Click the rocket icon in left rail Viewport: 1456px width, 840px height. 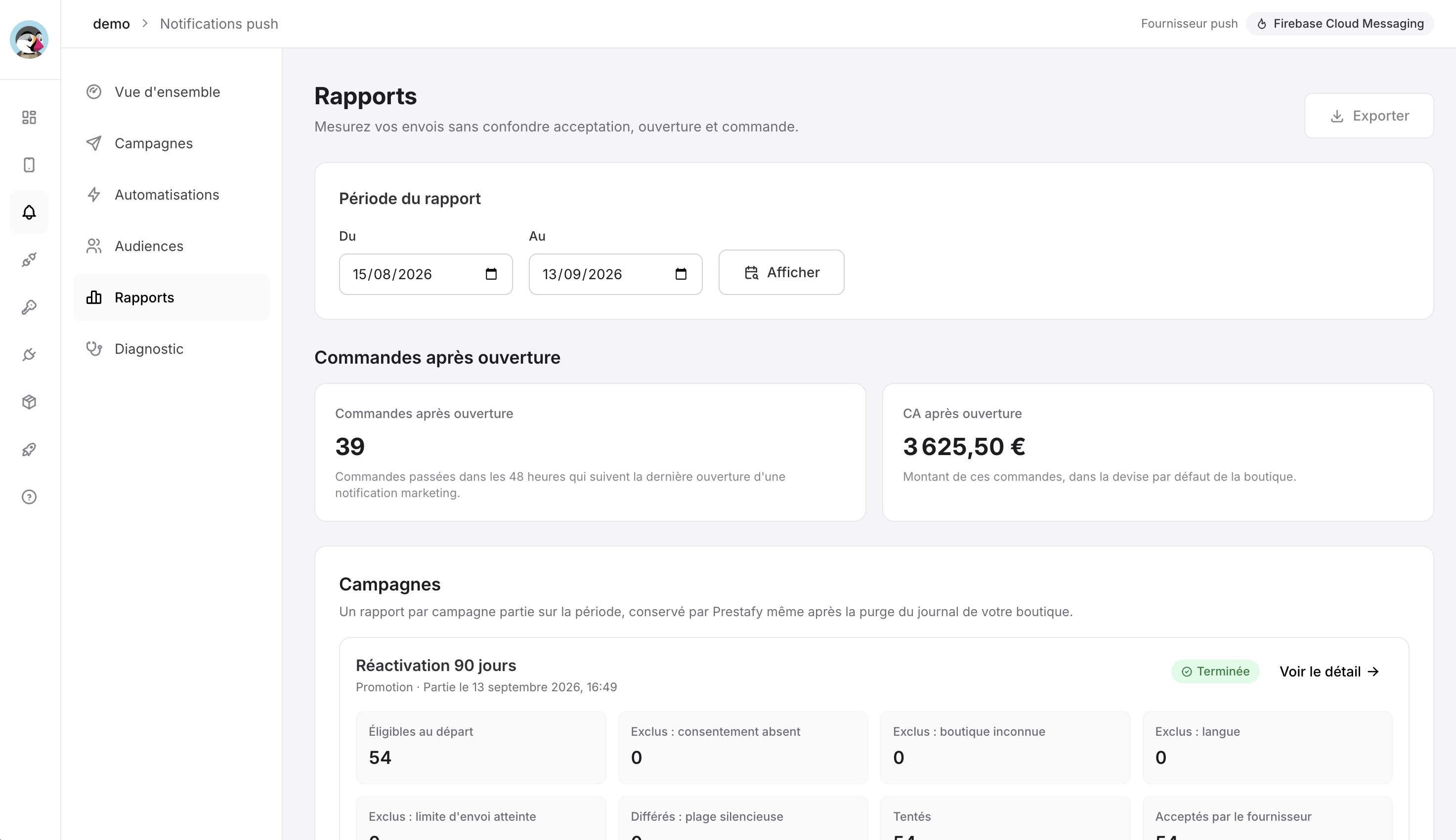pyautogui.click(x=29, y=450)
